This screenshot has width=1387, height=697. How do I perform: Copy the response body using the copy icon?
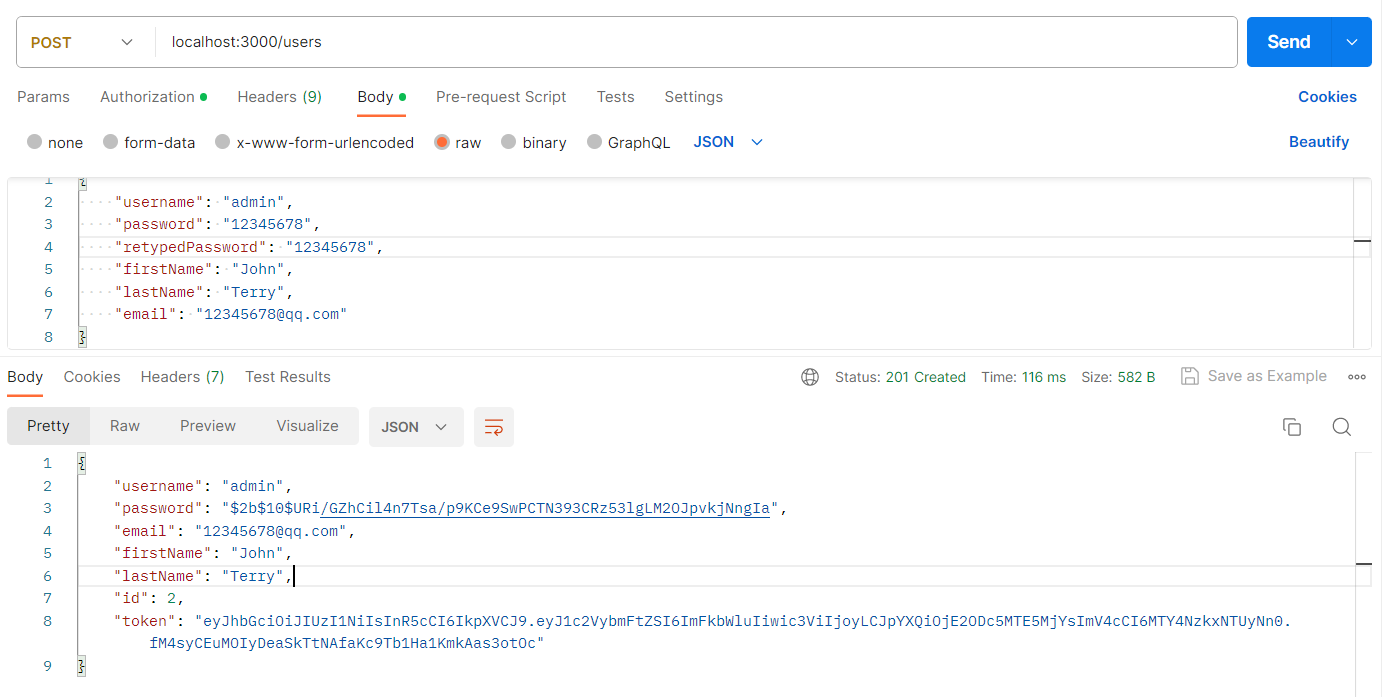tap(1292, 427)
